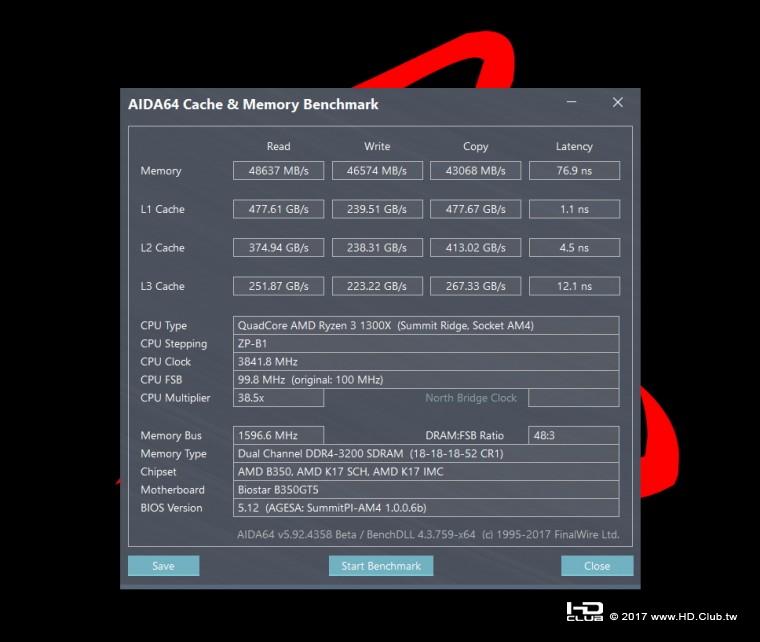Click CPU Type field QuadCore AMD Ryzen 3
Viewport: 760px width, 642px height.
click(x=426, y=326)
